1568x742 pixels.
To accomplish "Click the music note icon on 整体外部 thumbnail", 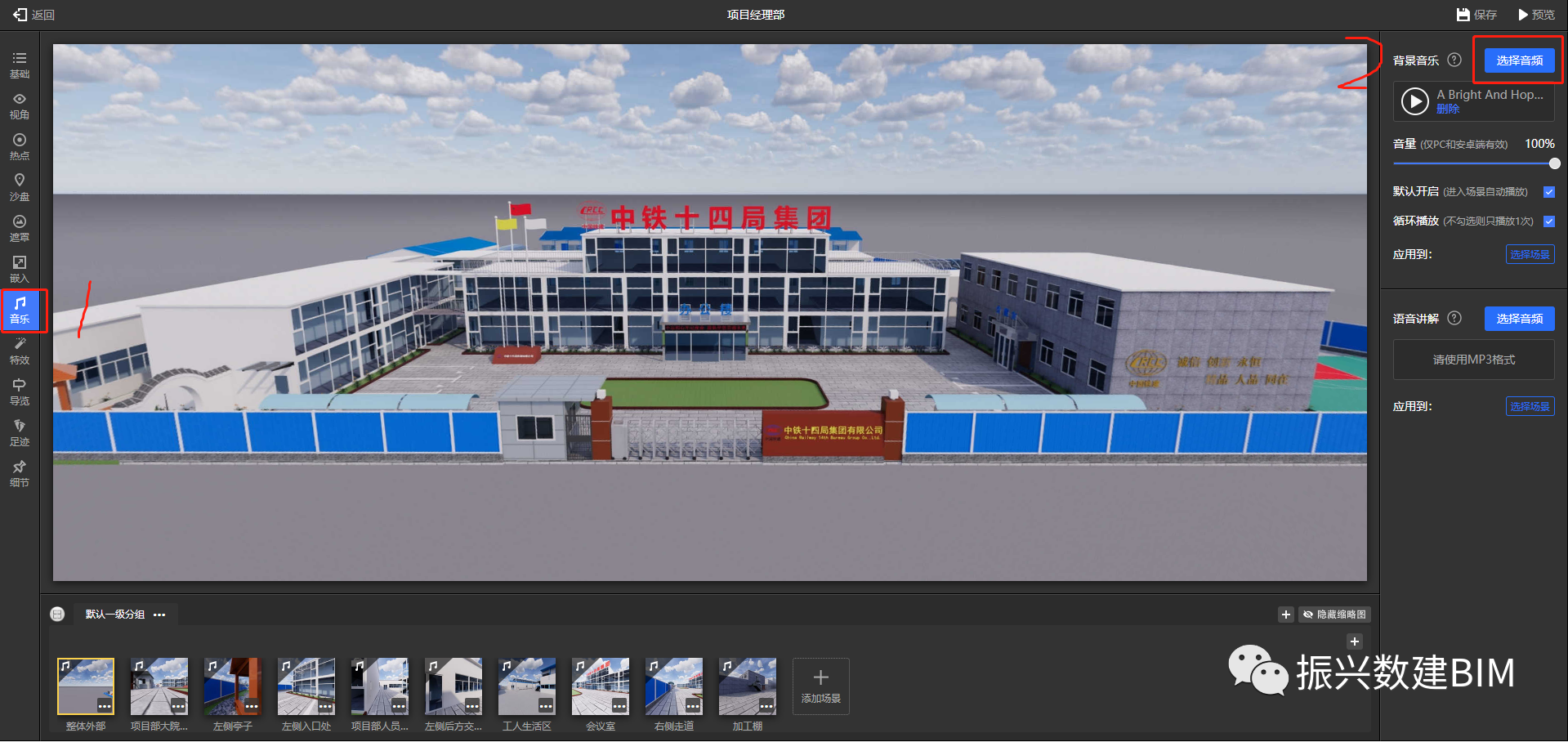I will tap(65, 666).
